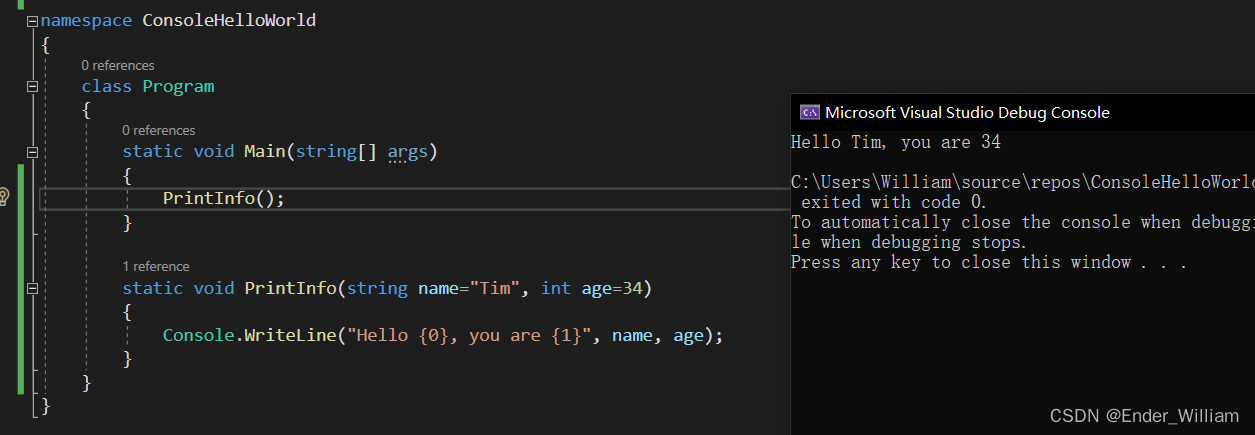Focus the Microsoft Visual Studio Debug Console title bar

pyautogui.click(x=967, y=113)
